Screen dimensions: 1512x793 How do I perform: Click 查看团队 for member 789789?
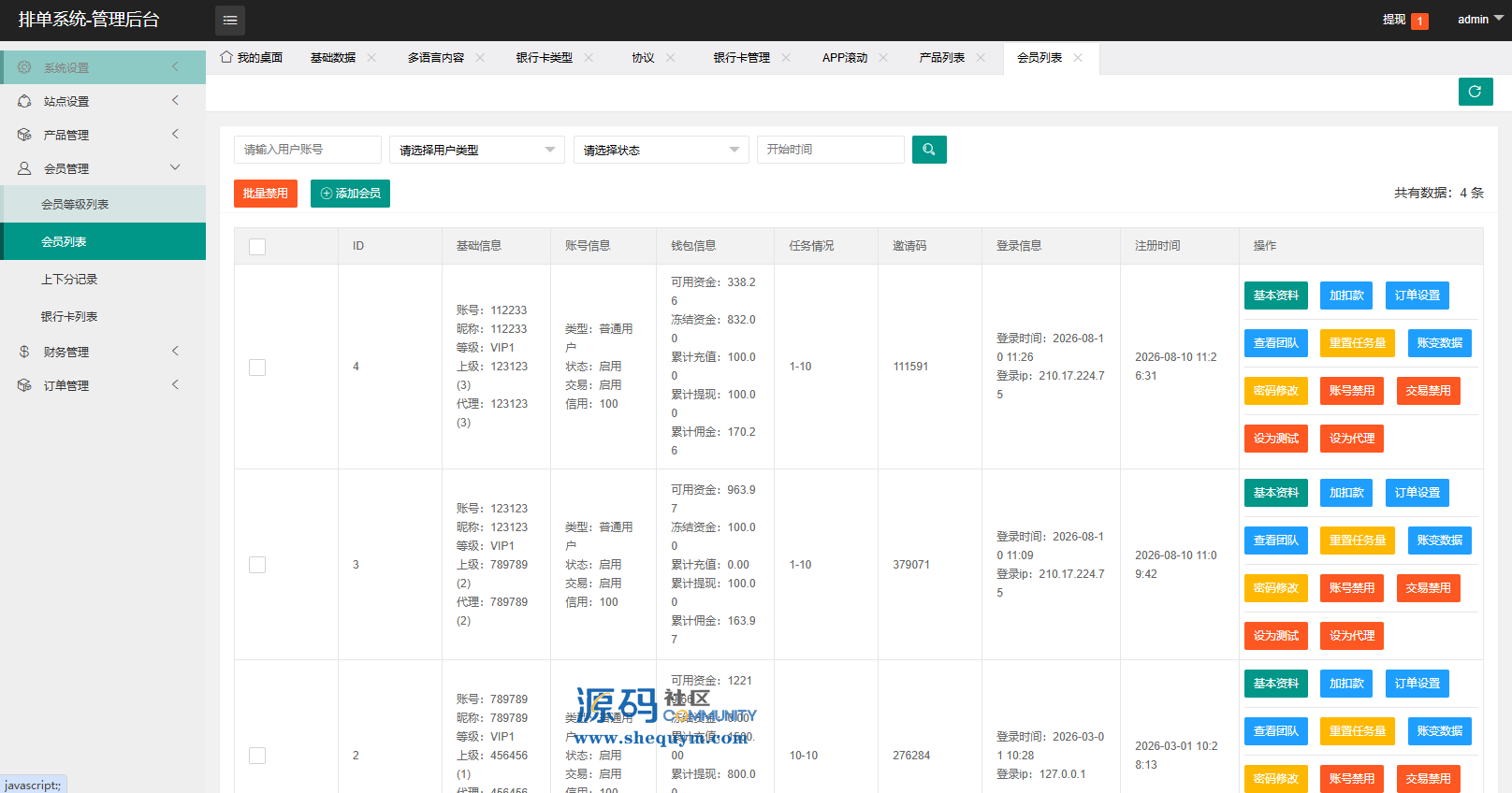coord(1276,731)
